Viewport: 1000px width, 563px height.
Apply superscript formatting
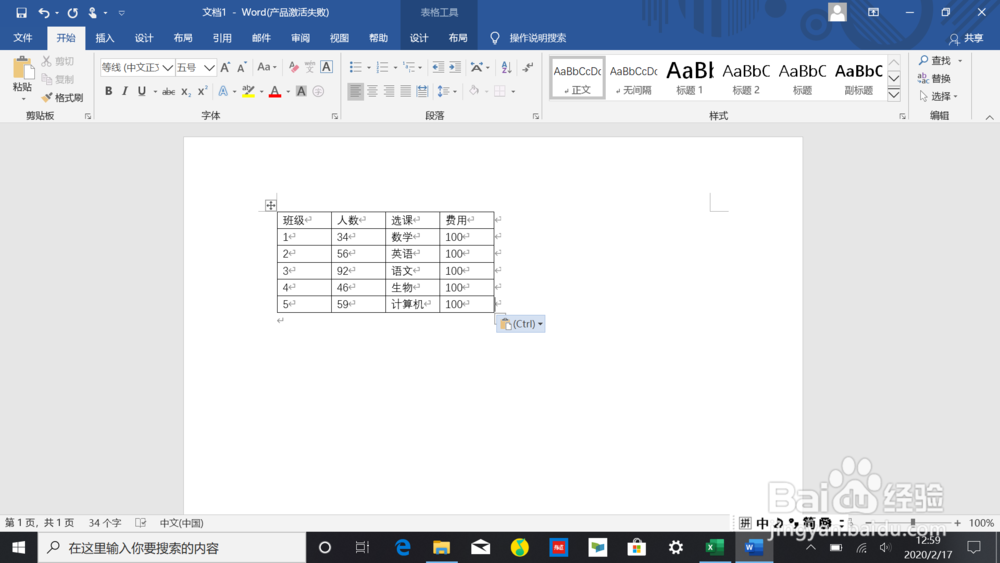202,91
